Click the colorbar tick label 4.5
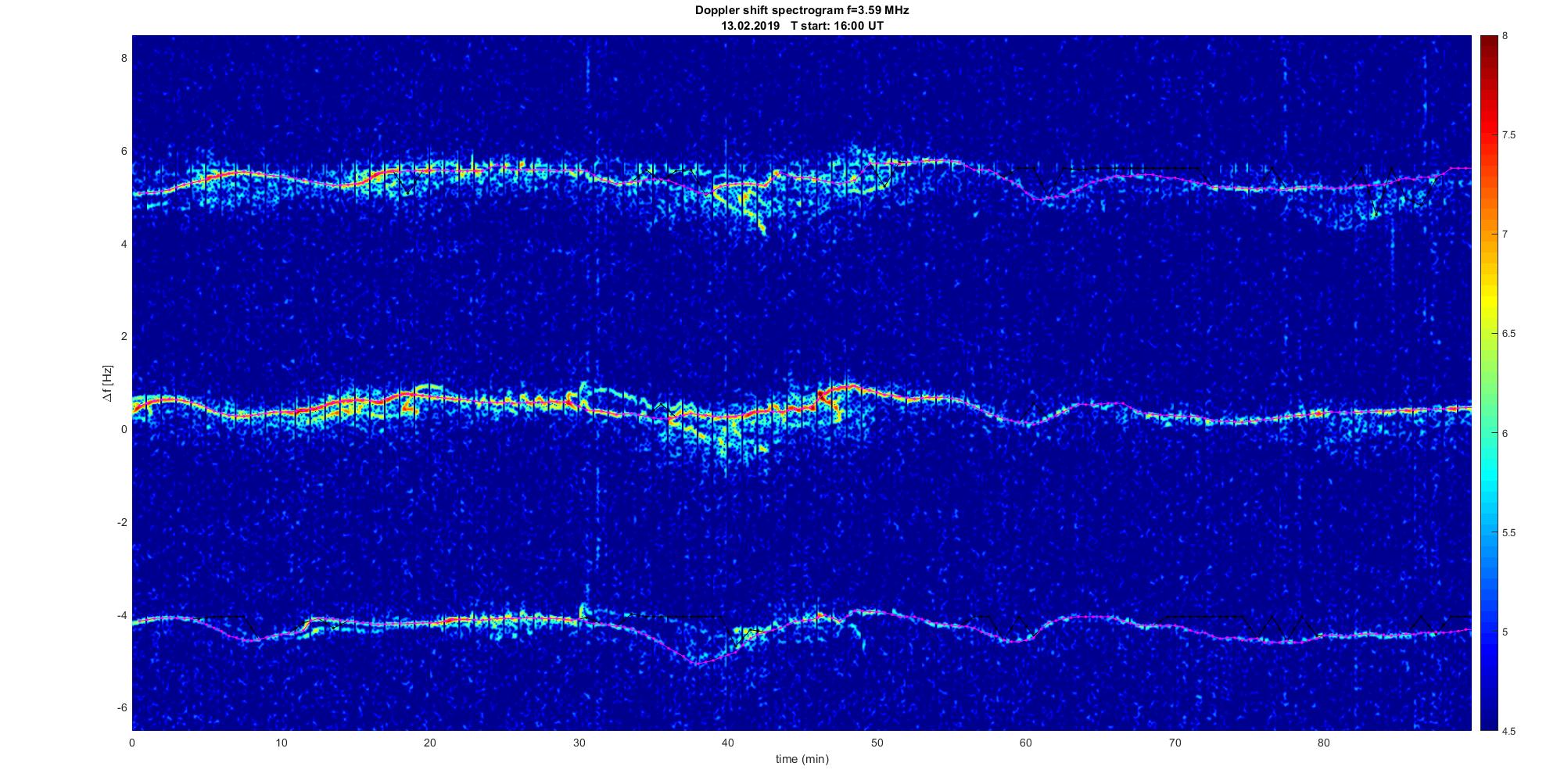 (x=1508, y=732)
